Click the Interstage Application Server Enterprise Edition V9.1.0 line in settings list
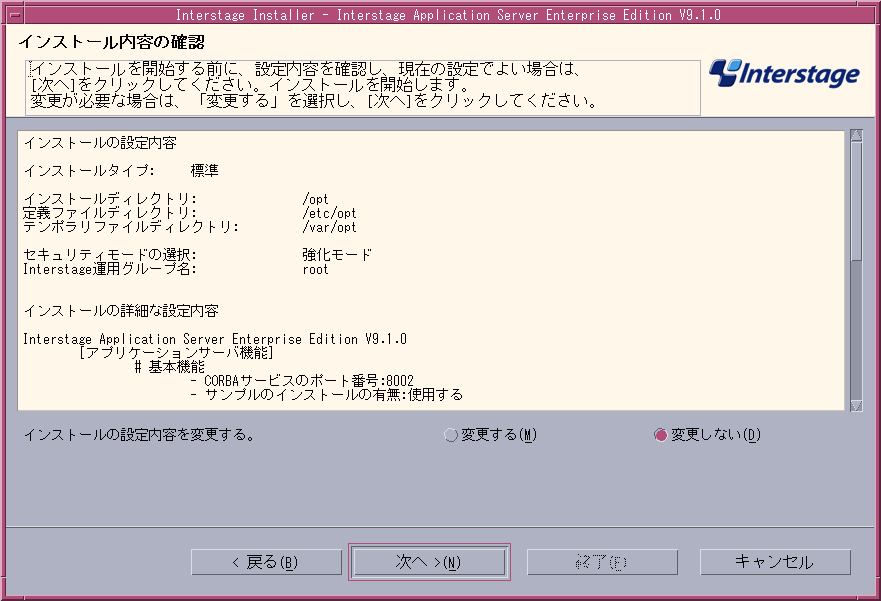 [215, 339]
